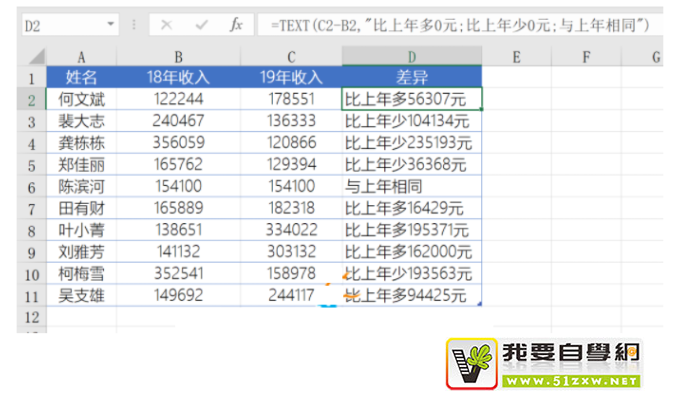
Task: Click the 姓名 header cell
Action: click(x=80, y=77)
